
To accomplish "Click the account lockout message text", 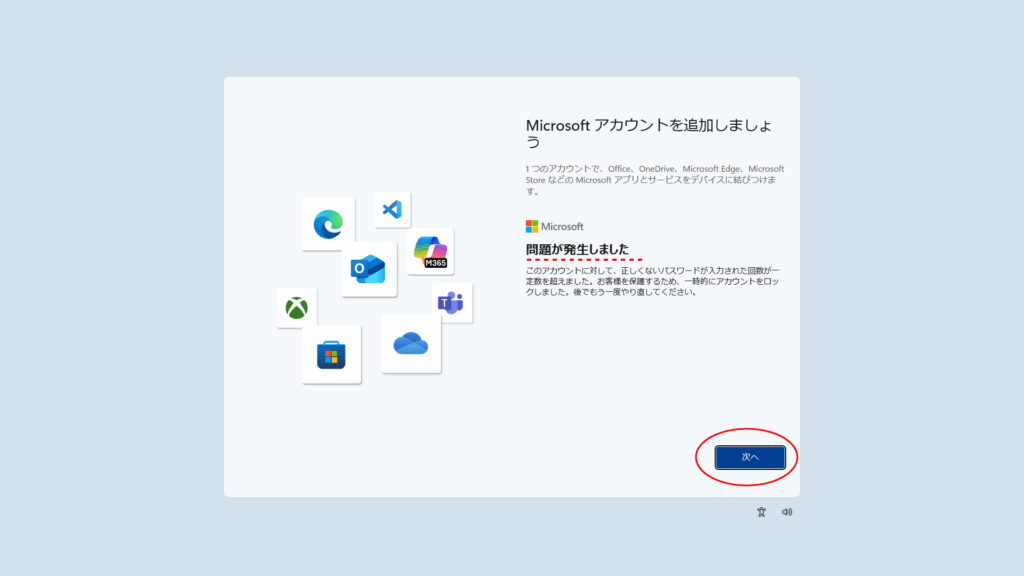I will 652,281.
